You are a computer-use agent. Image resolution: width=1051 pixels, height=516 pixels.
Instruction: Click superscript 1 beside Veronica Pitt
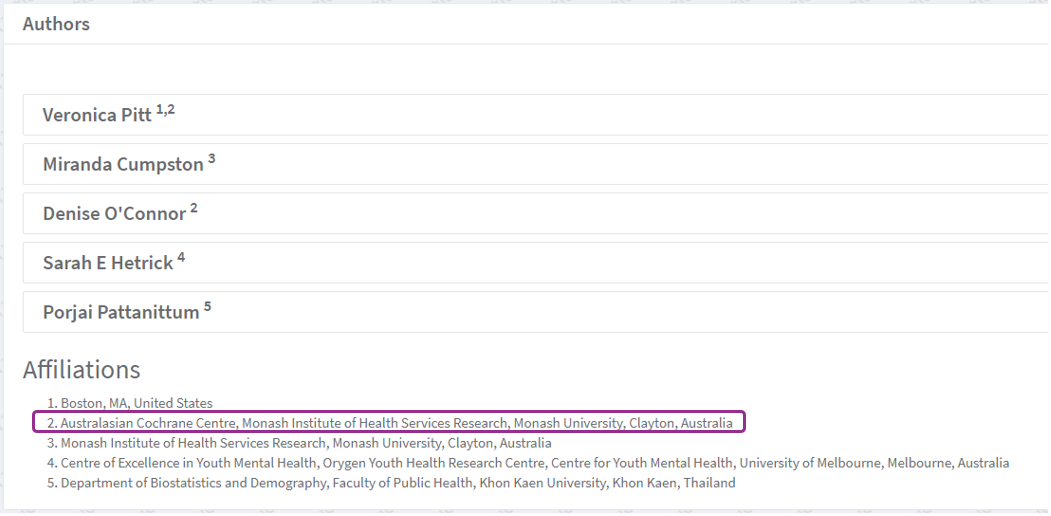[x=160, y=110]
